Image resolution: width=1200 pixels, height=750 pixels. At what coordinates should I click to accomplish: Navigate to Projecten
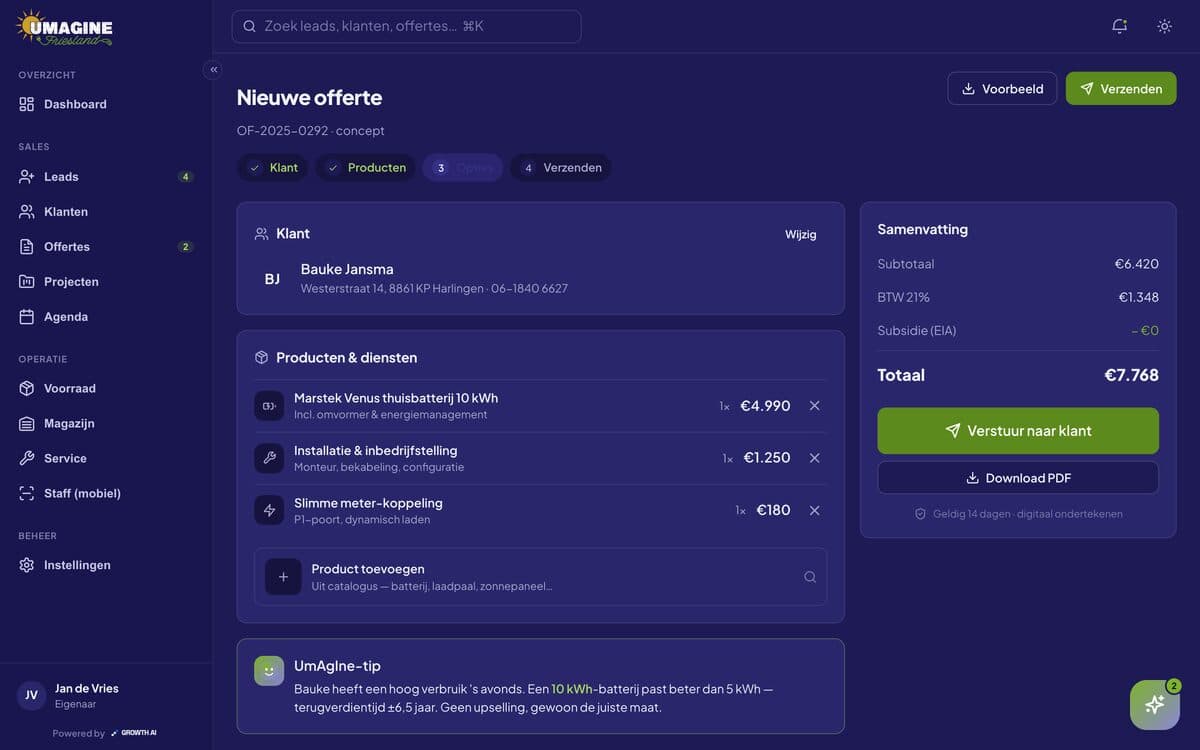coord(106,281)
